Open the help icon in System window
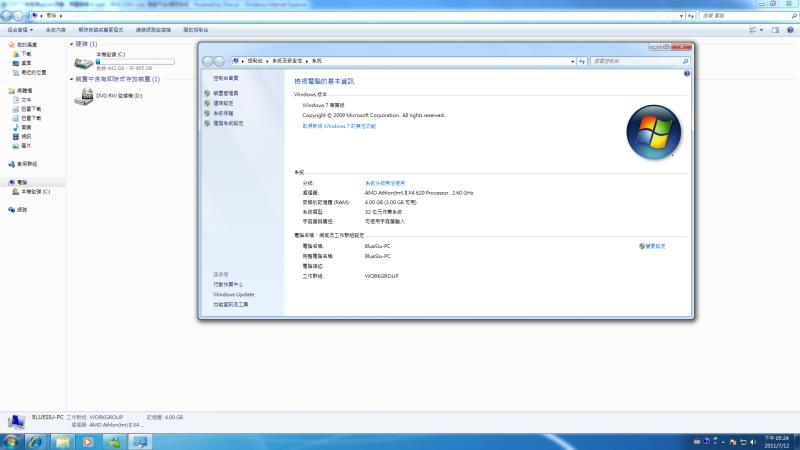Image resolution: width=800 pixels, height=450 pixels. [687, 73]
